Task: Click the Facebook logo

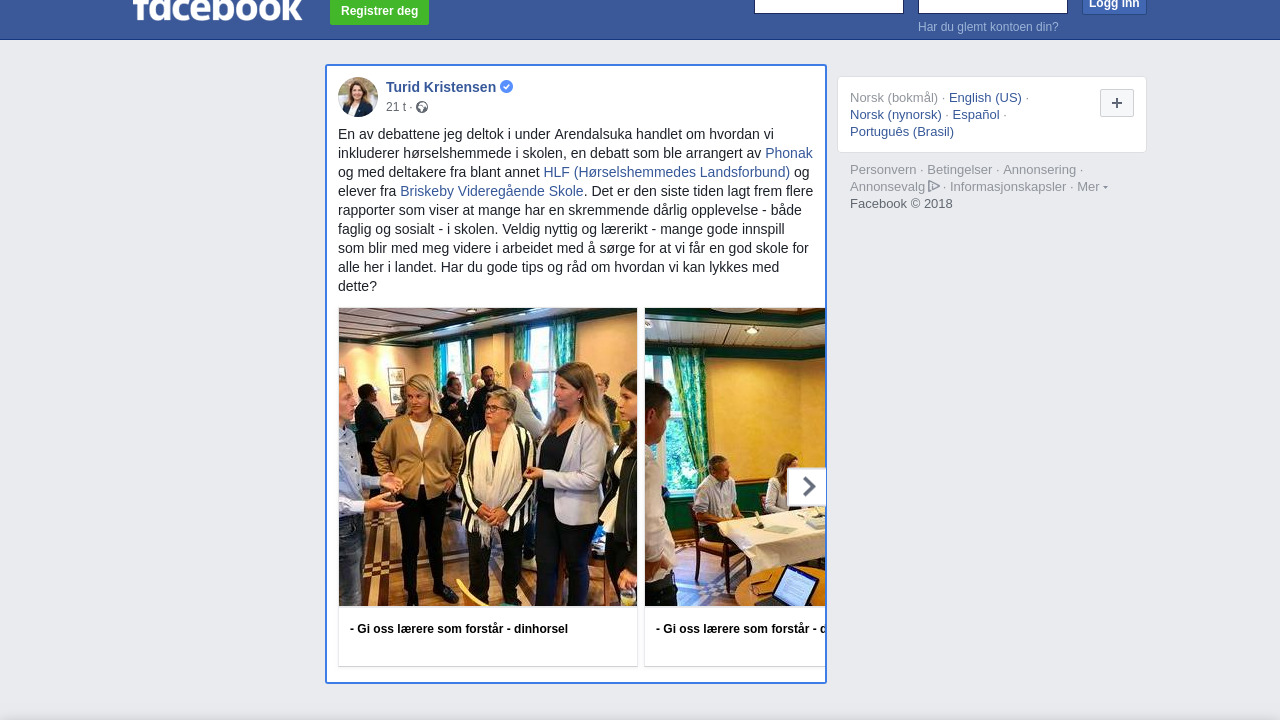Action: click(x=217, y=10)
